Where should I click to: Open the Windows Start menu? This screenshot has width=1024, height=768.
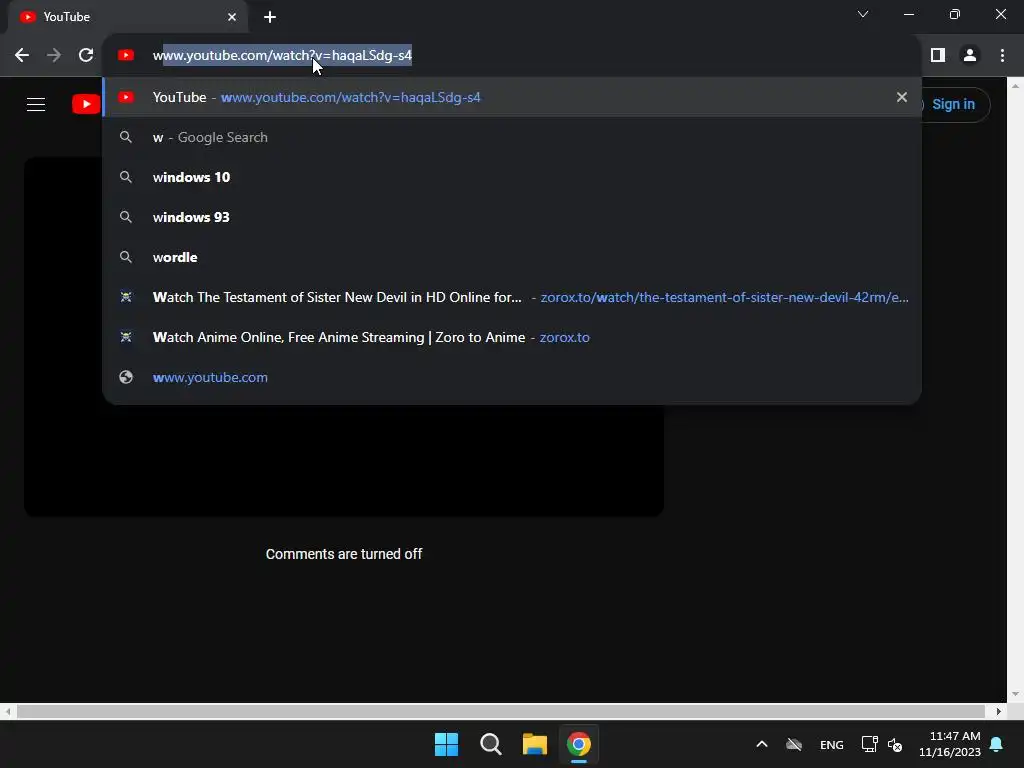(447, 744)
